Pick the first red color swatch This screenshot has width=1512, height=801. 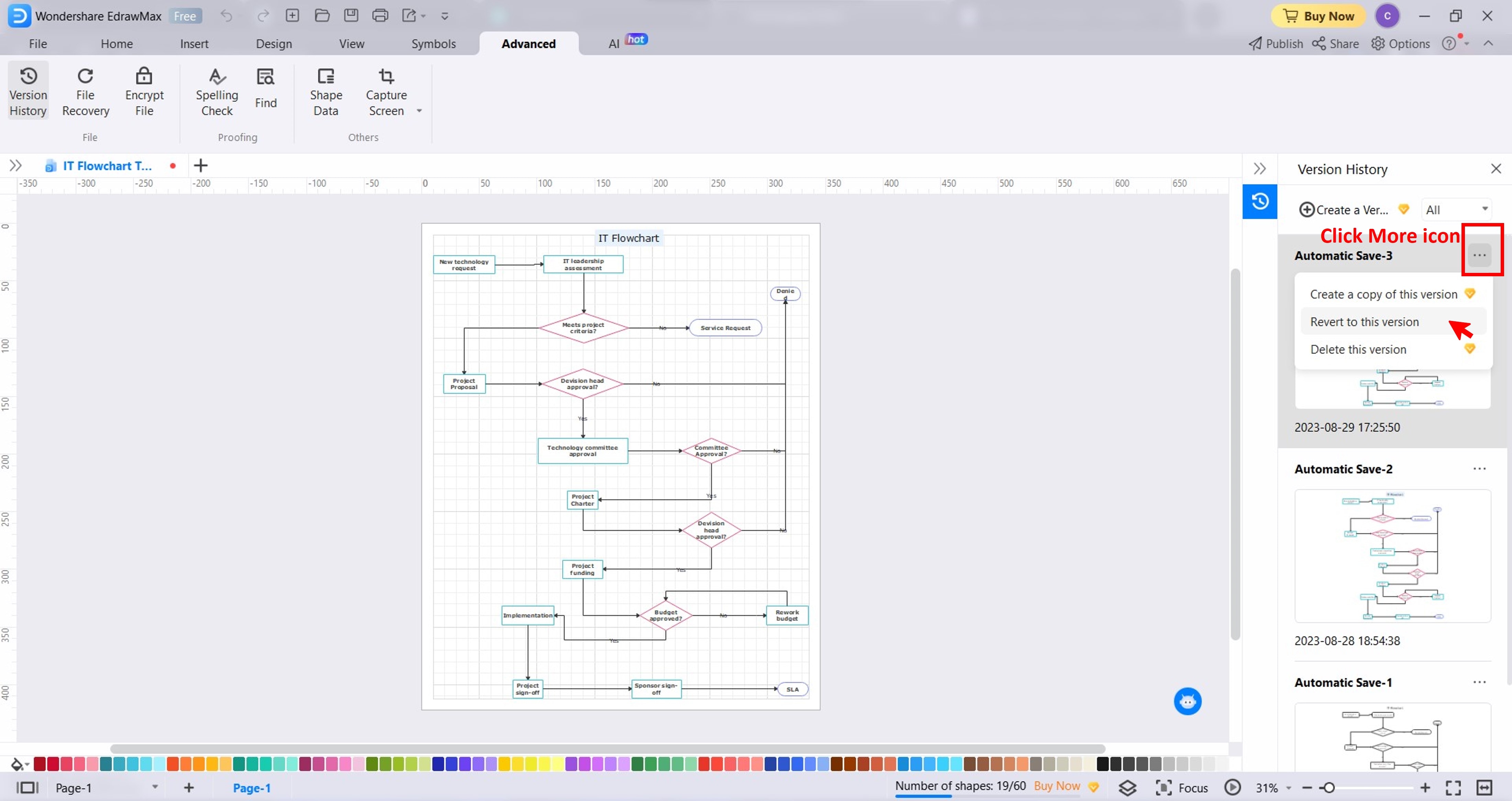40,764
